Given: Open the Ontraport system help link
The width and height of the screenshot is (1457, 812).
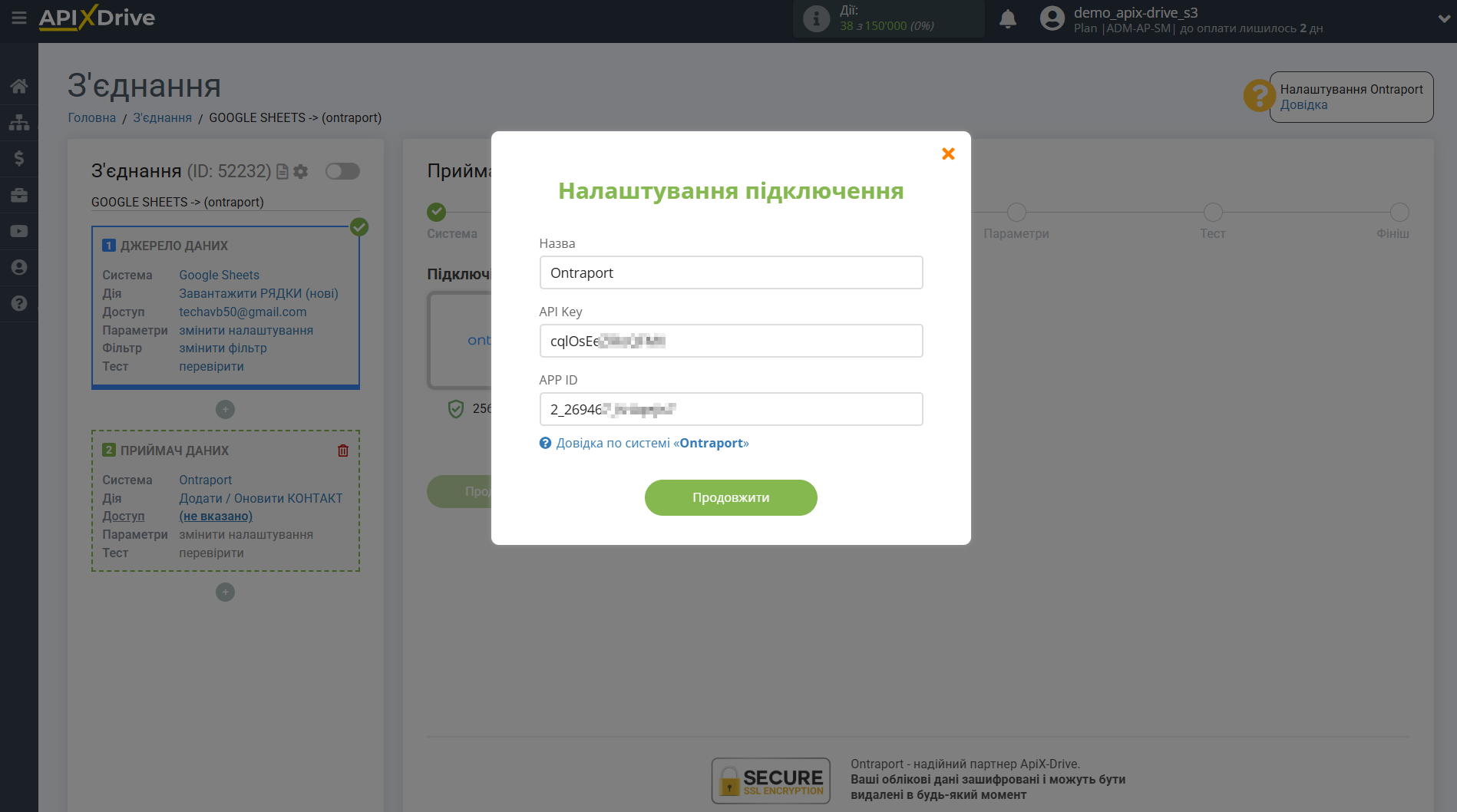Looking at the screenshot, I should pyautogui.click(x=652, y=443).
